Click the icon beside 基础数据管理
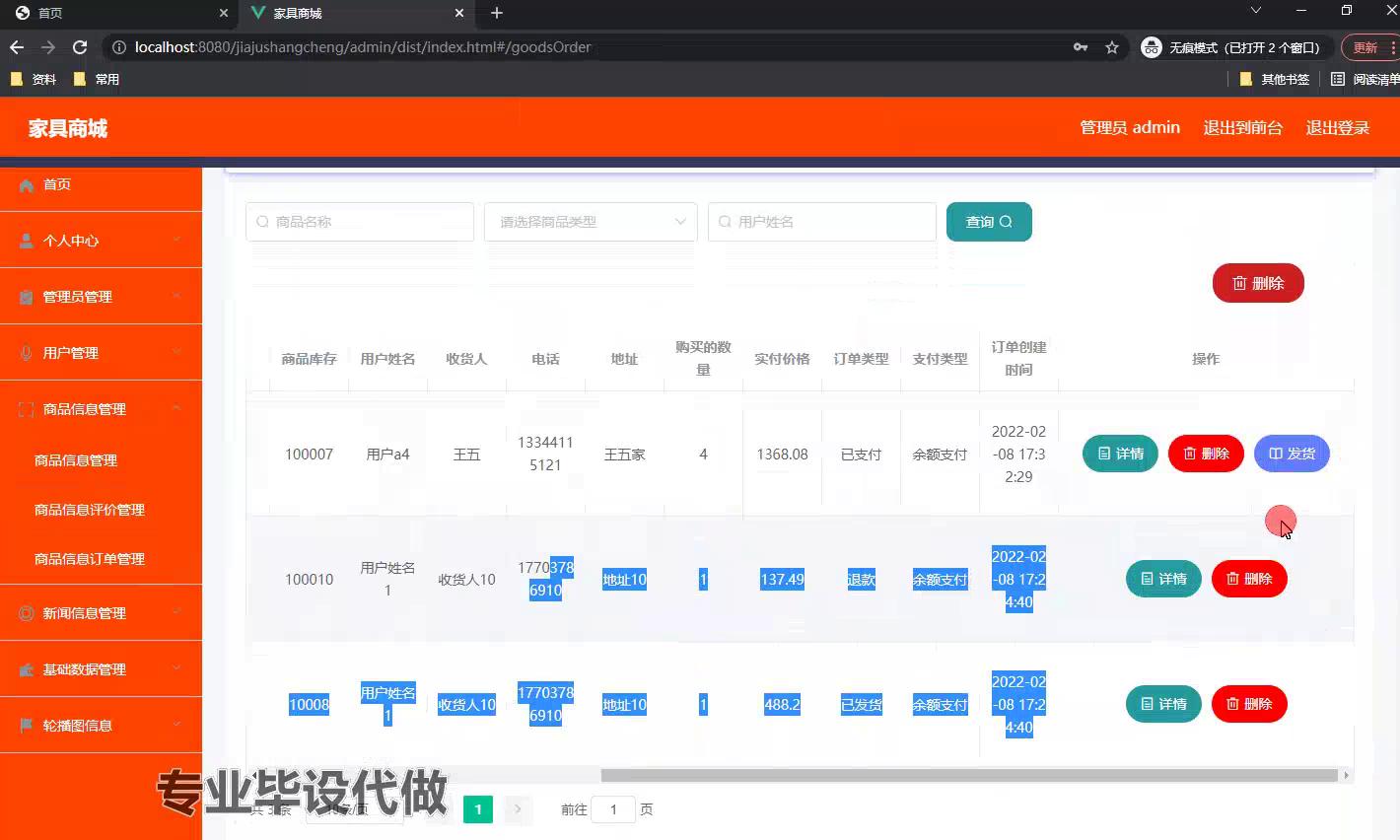Viewport: 1400px width, 840px height. point(27,669)
